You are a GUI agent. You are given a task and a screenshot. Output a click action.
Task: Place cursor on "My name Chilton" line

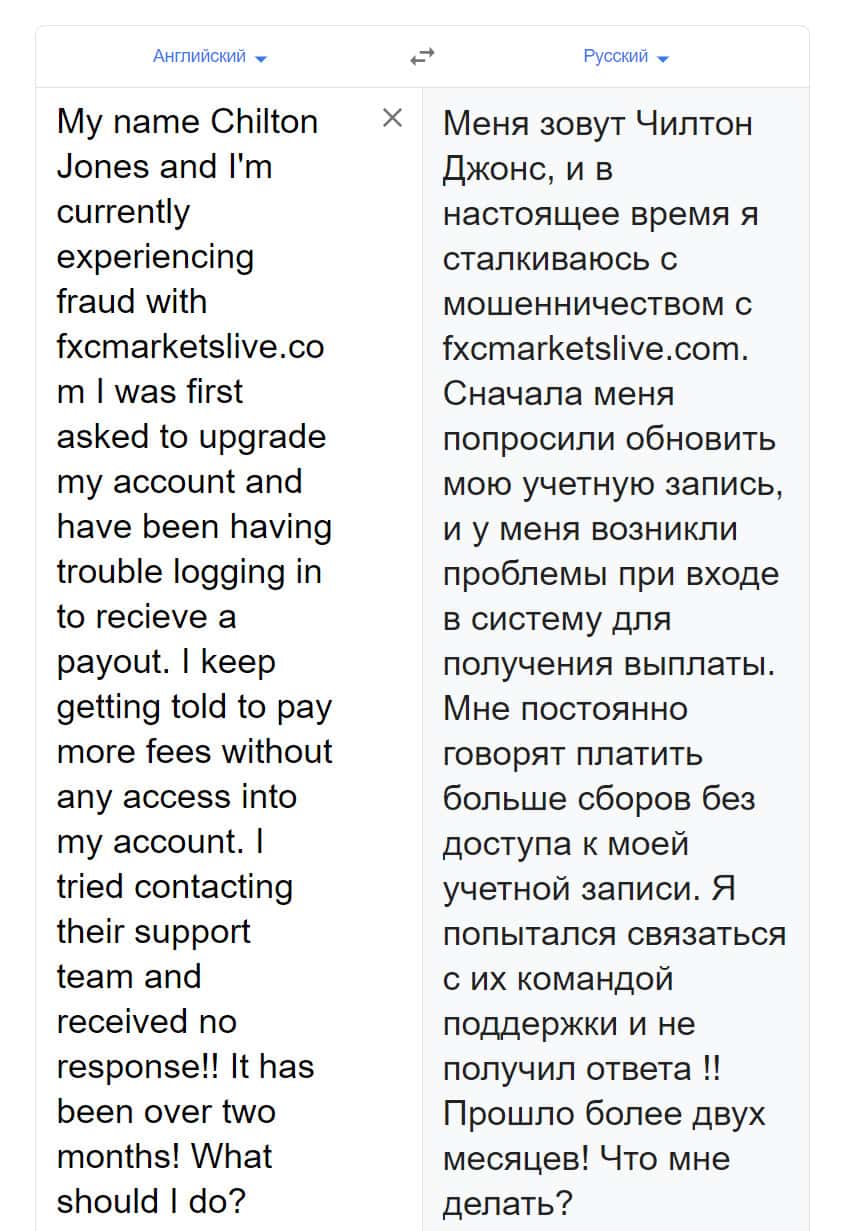coord(187,122)
